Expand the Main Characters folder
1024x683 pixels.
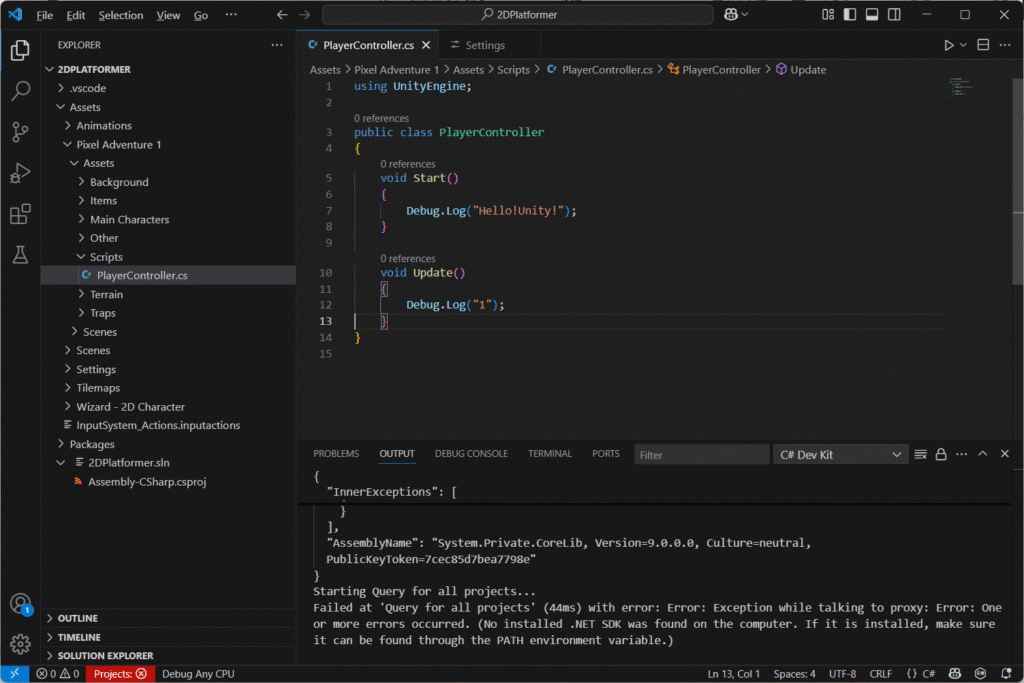168,219
